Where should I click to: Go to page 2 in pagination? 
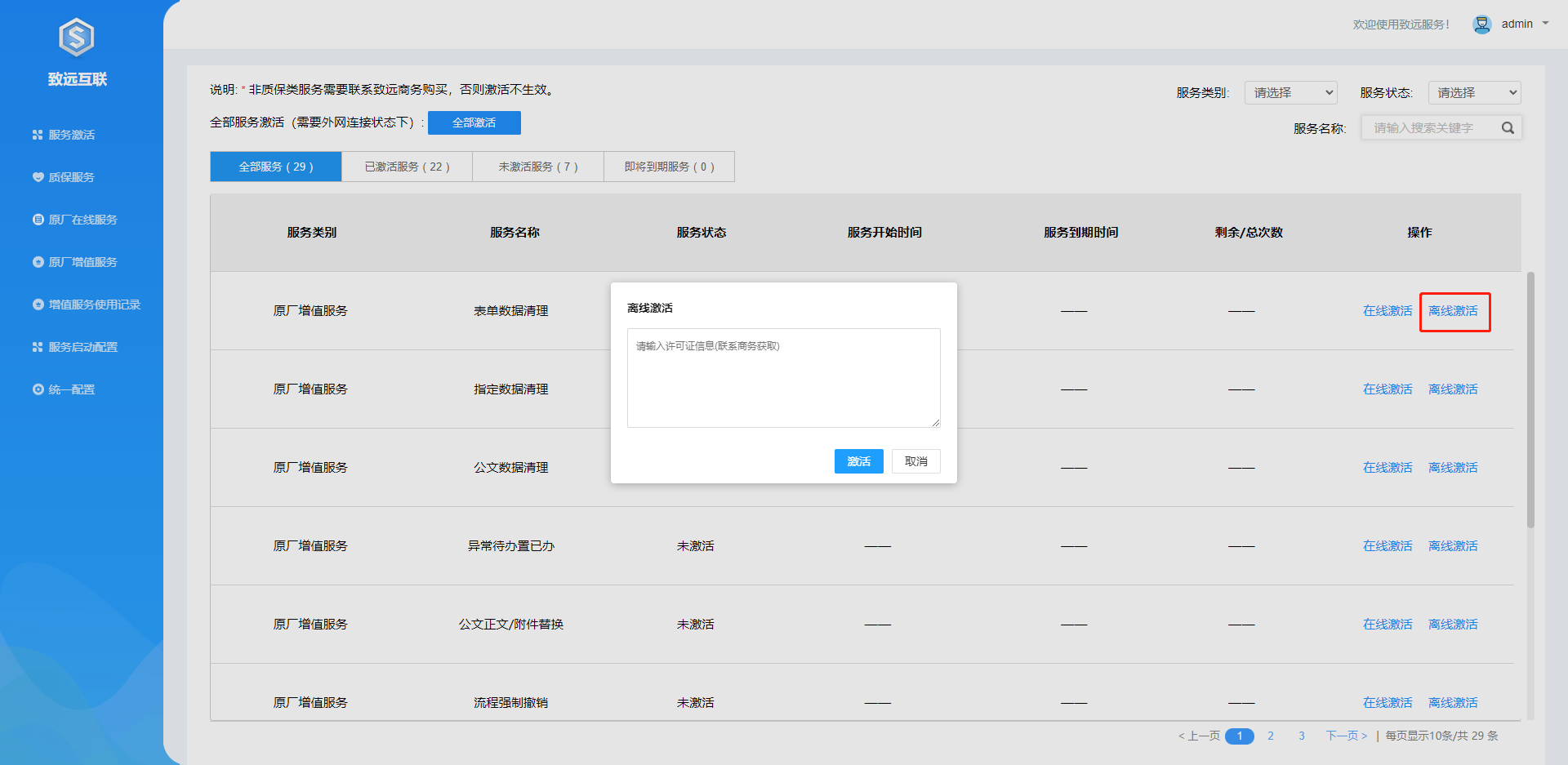[x=1270, y=736]
